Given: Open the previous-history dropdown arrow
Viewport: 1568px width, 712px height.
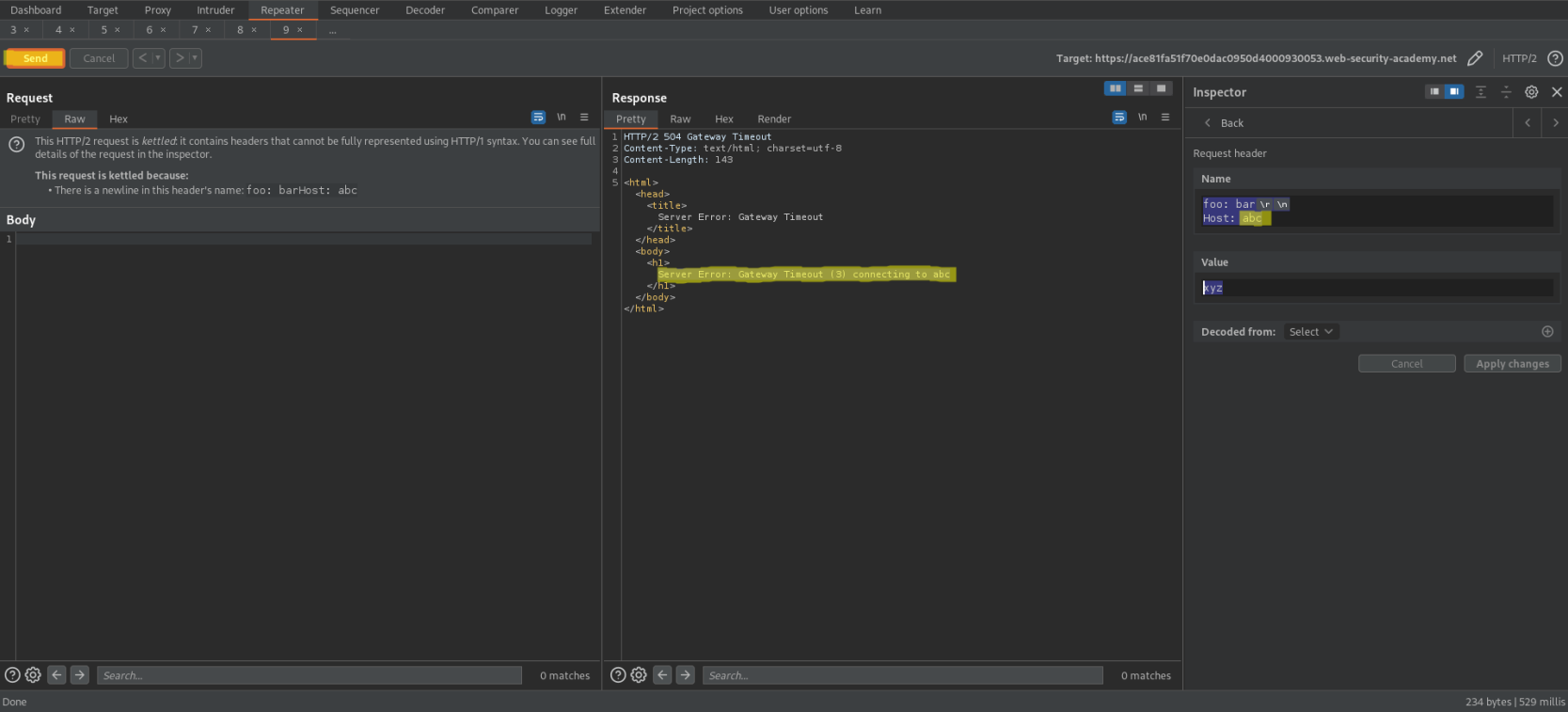Looking at the screenshot, I should click(158, 58).
